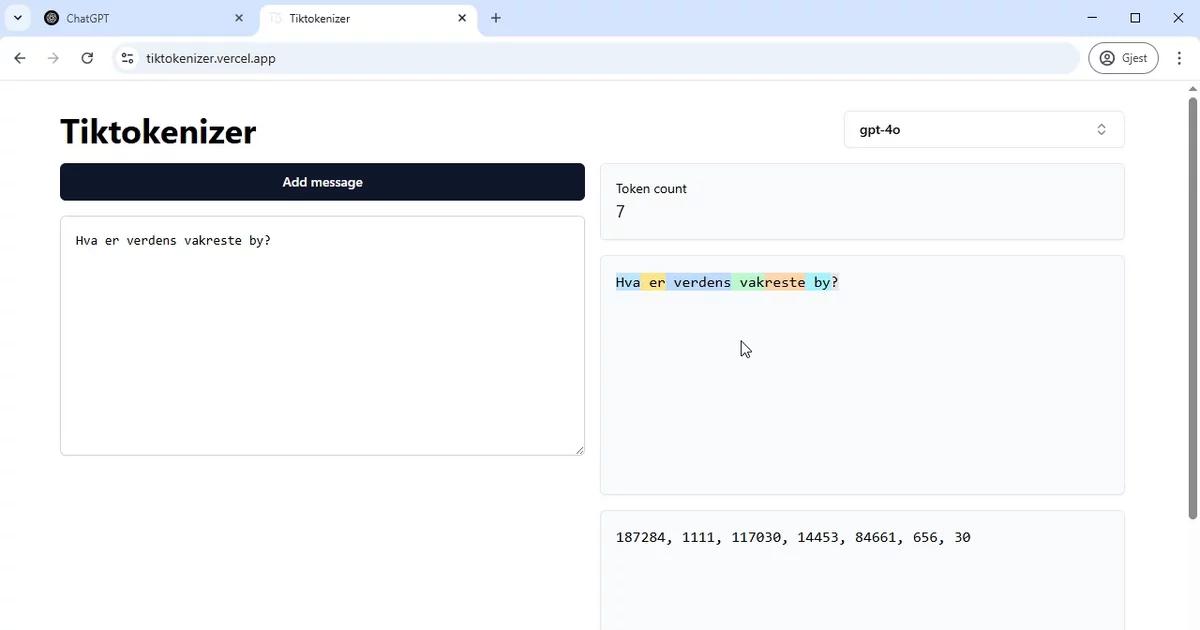1200x630 pixels.
Task: Open a new browser tab
Action: [x=496, y=18]
